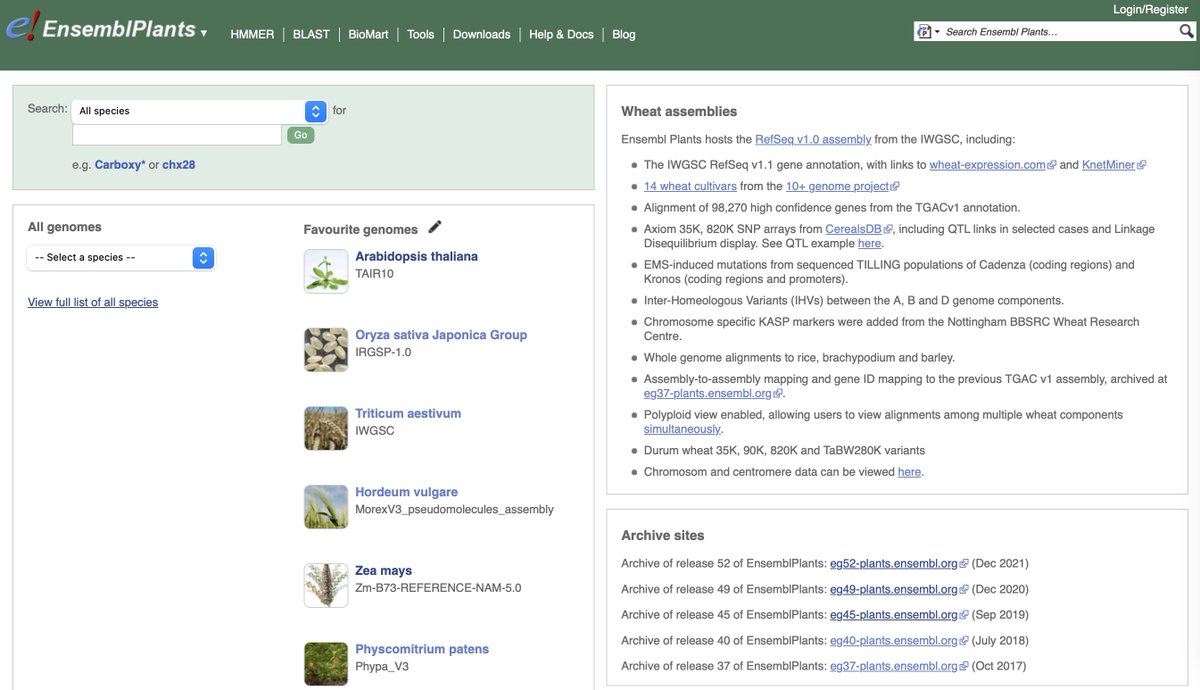This screenshot has width=1200, height=690.
Task: Open the 14 wheat cultivars link
Action: click(690, 186)
